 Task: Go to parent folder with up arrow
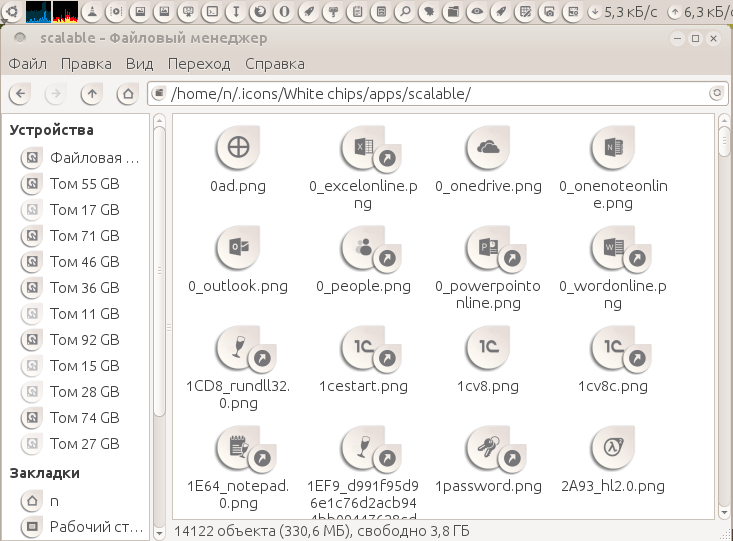[x=92, y=94]
